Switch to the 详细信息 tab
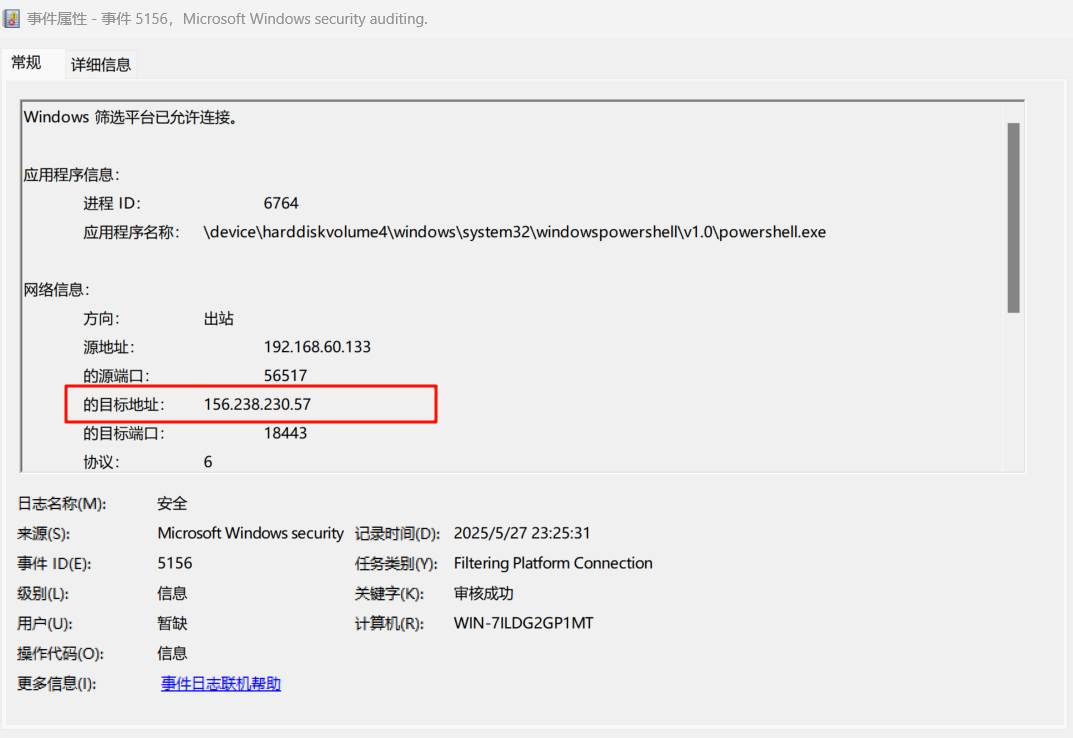 (100, 65)
